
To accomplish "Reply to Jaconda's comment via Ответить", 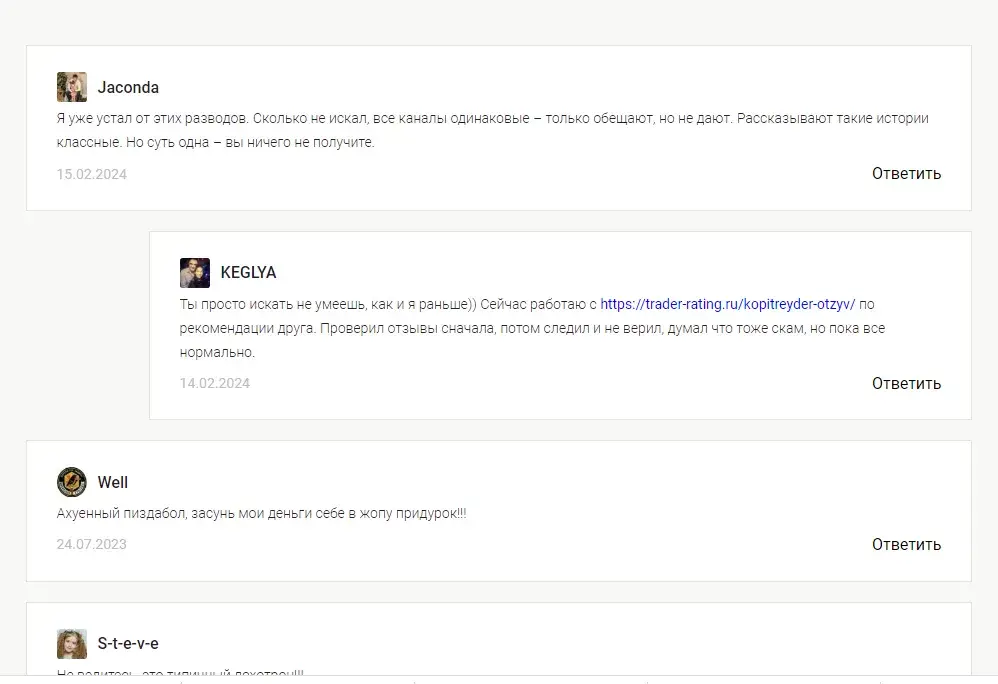I will click(906, 174).
